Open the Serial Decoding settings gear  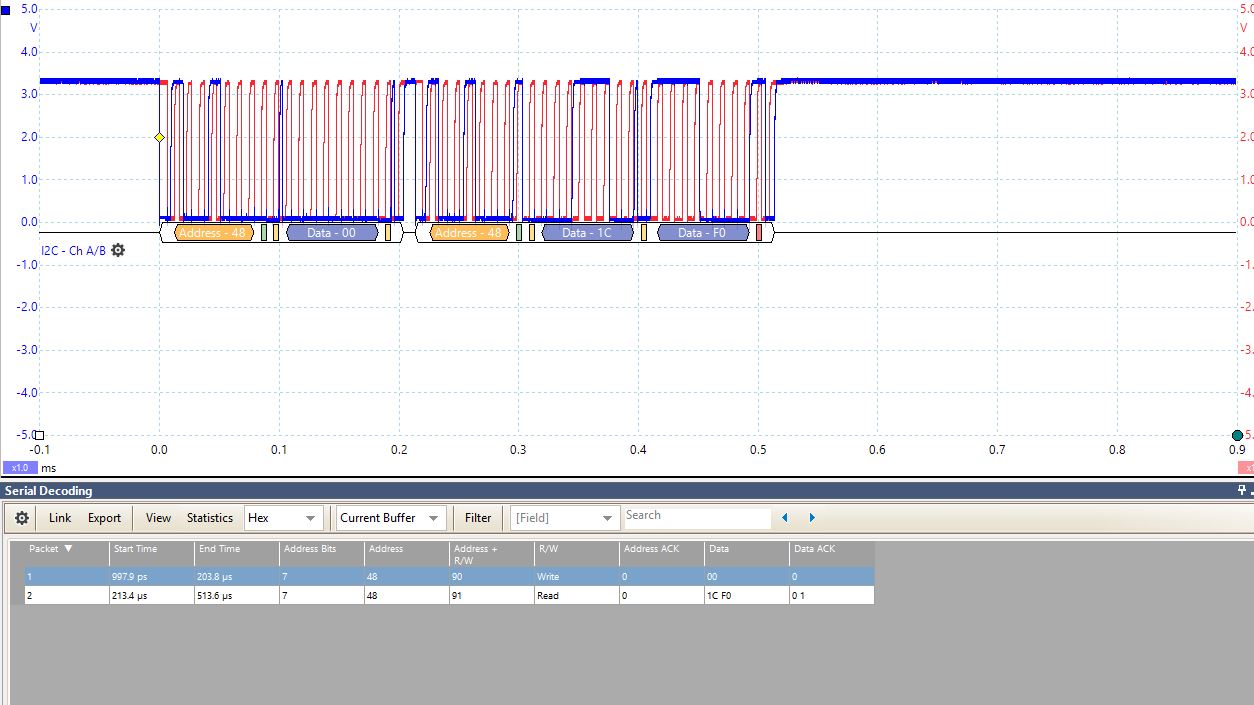coord(20,517)
